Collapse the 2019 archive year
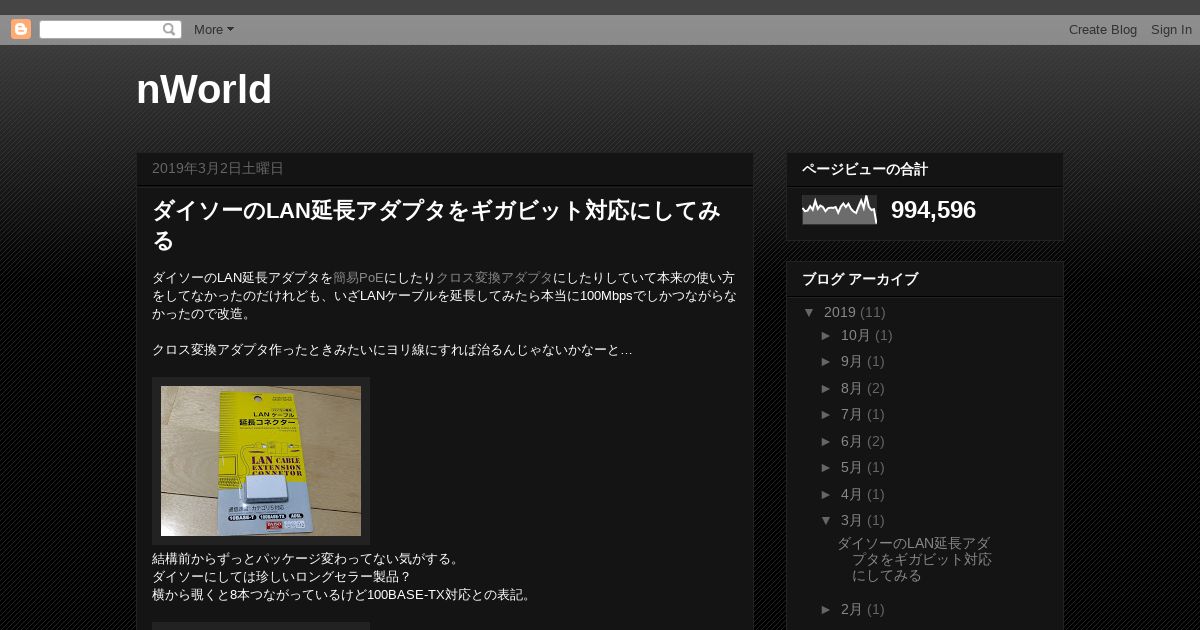The height and width of the screenshot is (630, 1200). 810,312
